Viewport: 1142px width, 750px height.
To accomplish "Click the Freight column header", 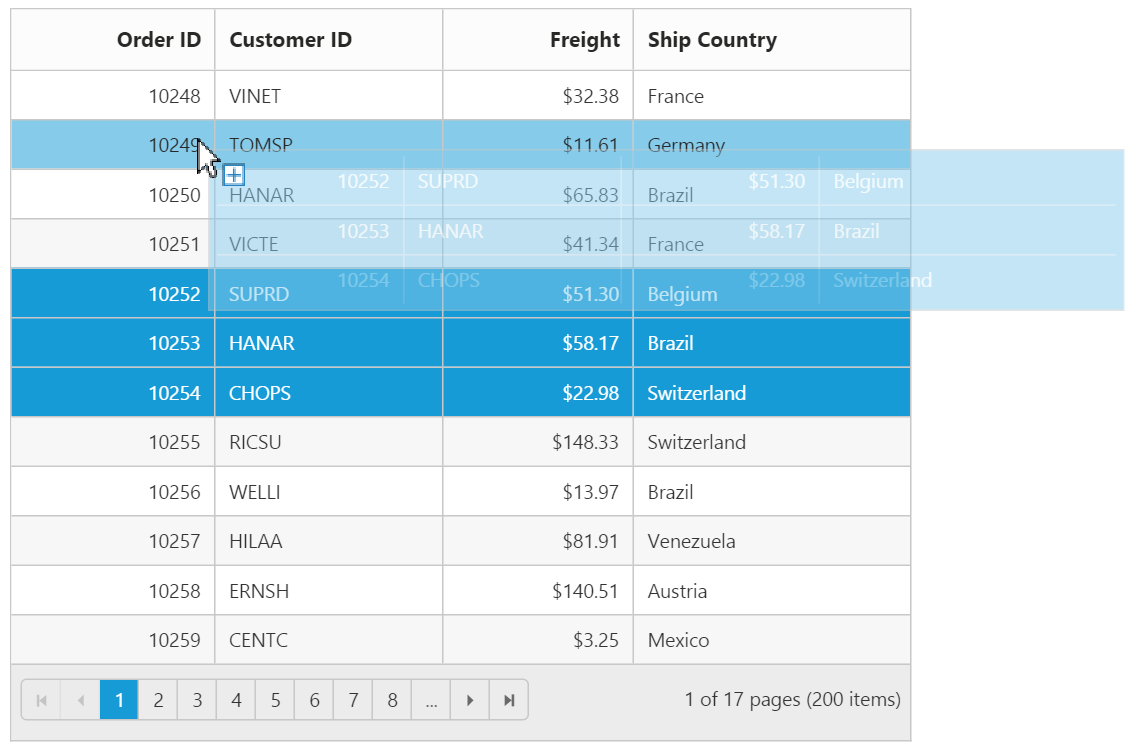I will (584, 40).
